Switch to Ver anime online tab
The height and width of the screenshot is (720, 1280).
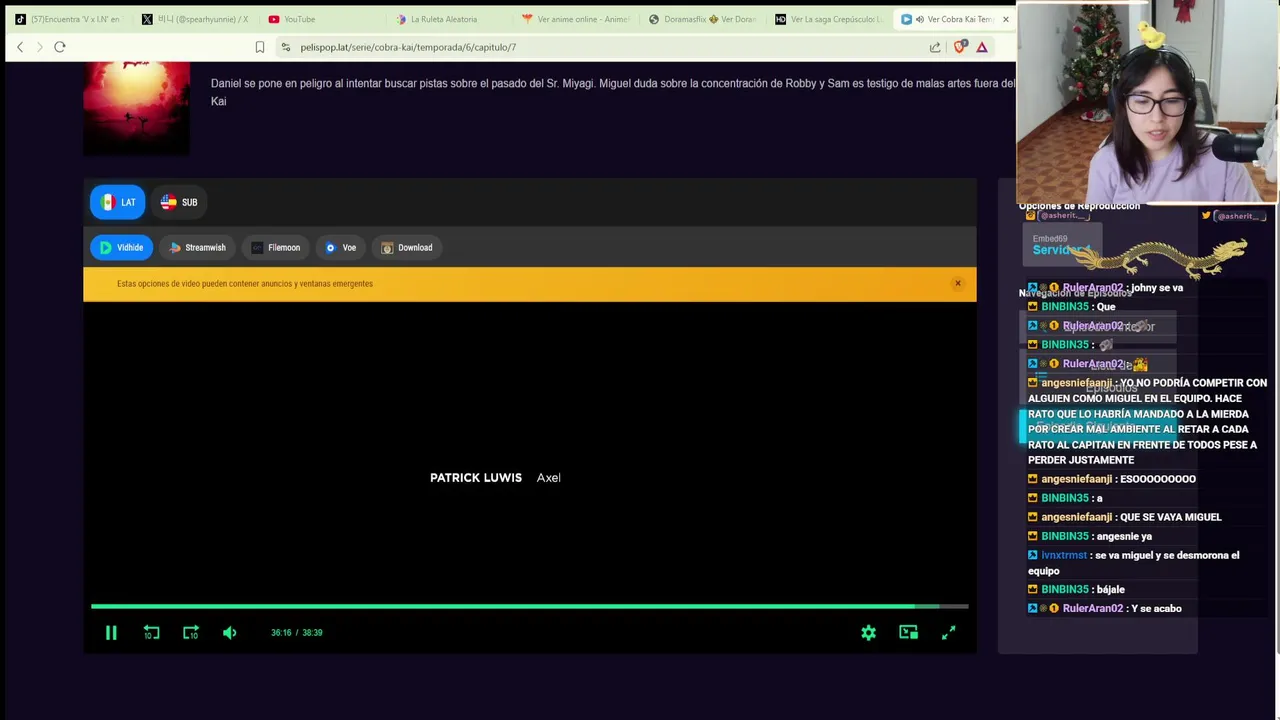point(575,19)
